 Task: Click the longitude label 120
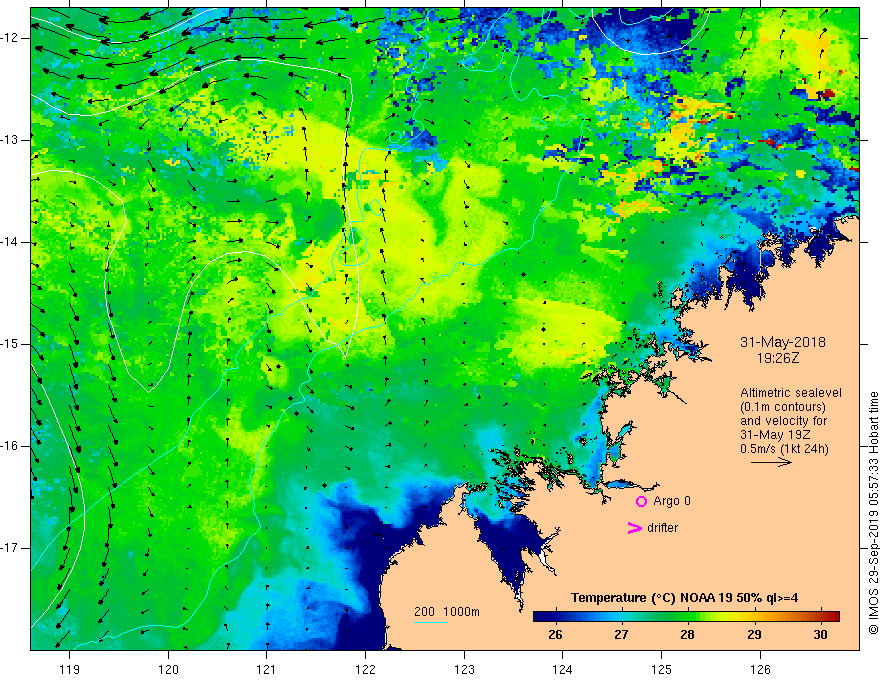click(168, 669)
